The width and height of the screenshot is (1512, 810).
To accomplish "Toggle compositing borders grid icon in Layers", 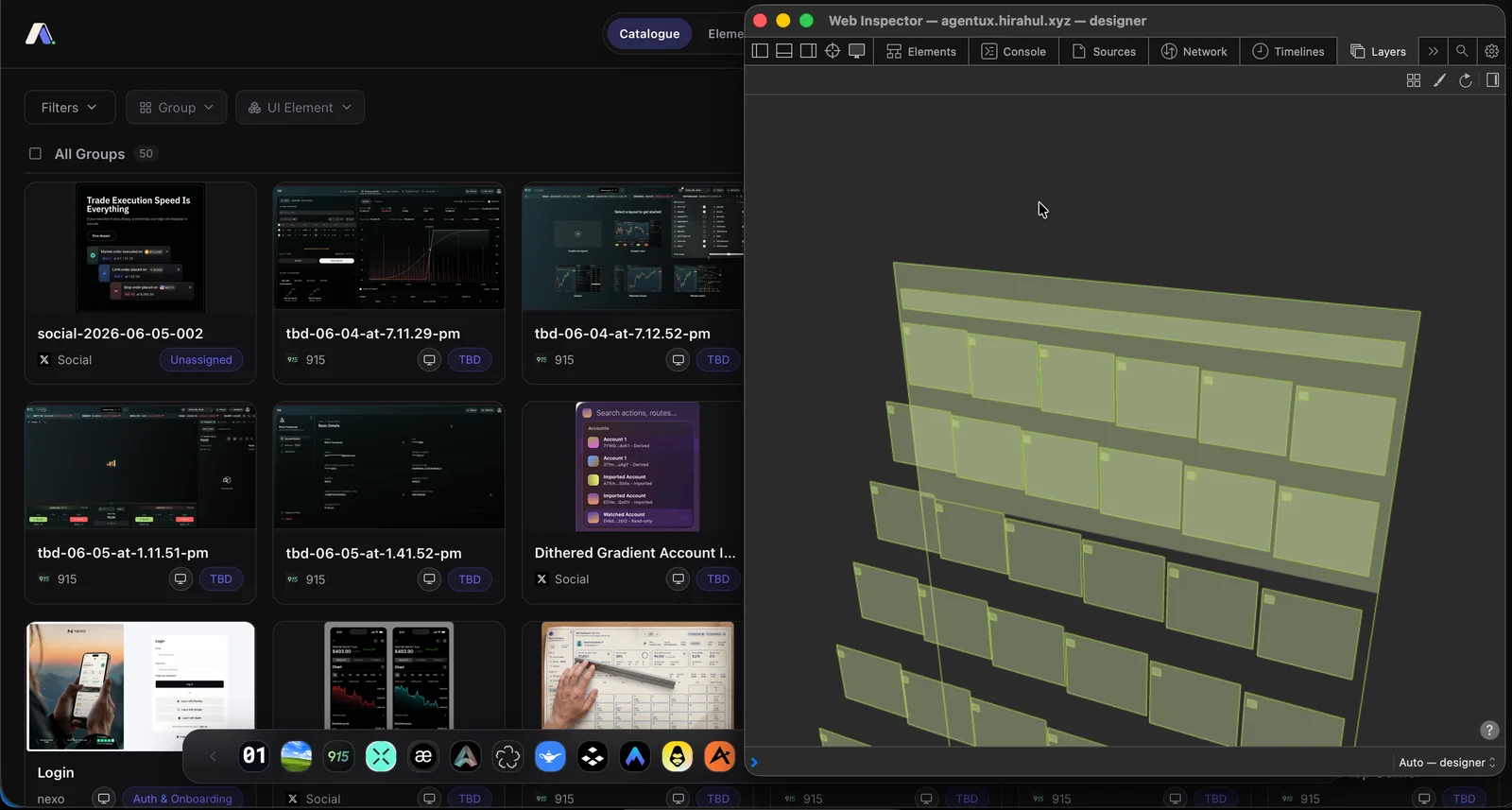I will (1414, 80).
